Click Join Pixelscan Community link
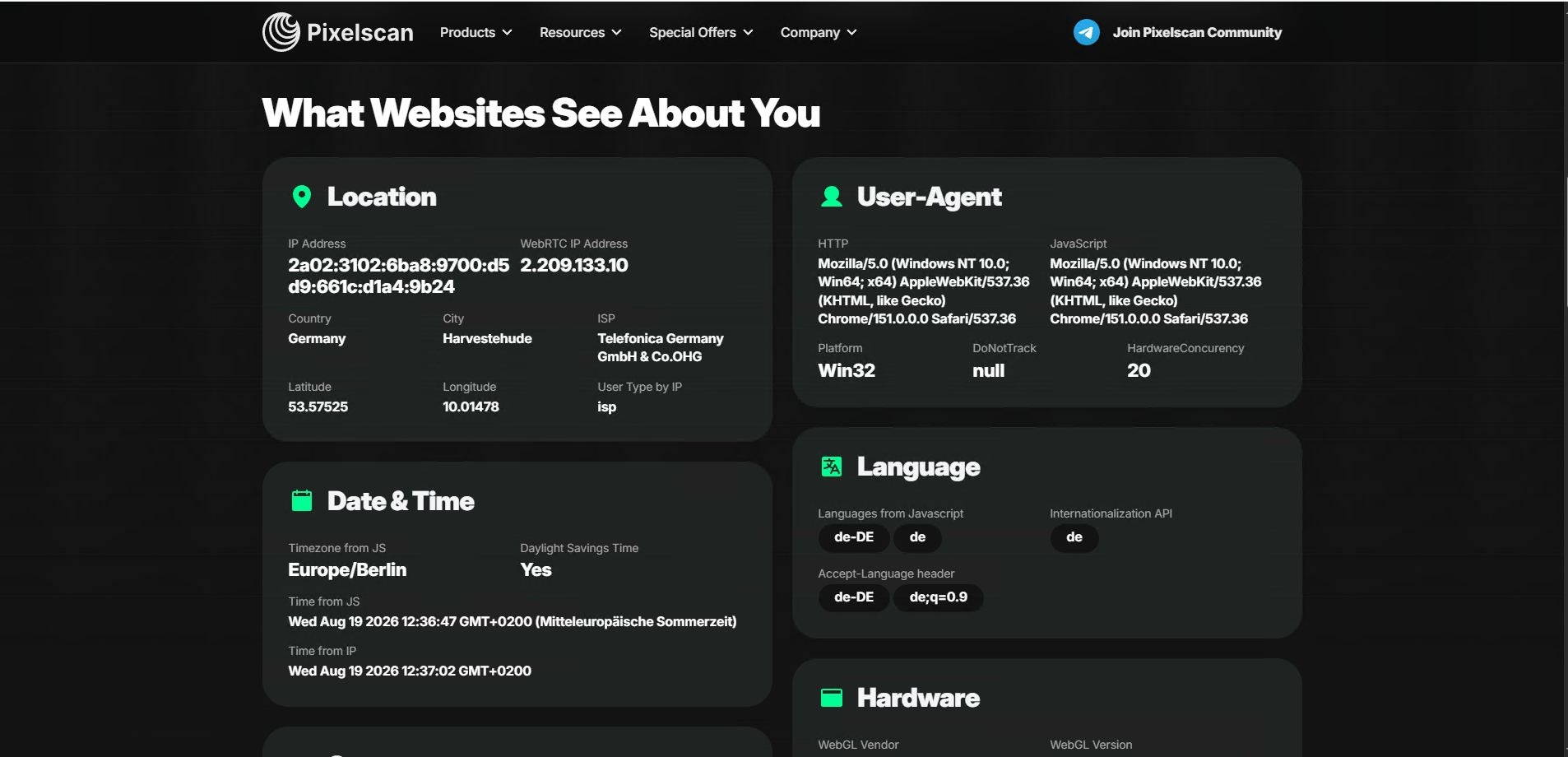Image resolution: width=1568 pixels, height=757 pixels. (x=1197, y=32)
